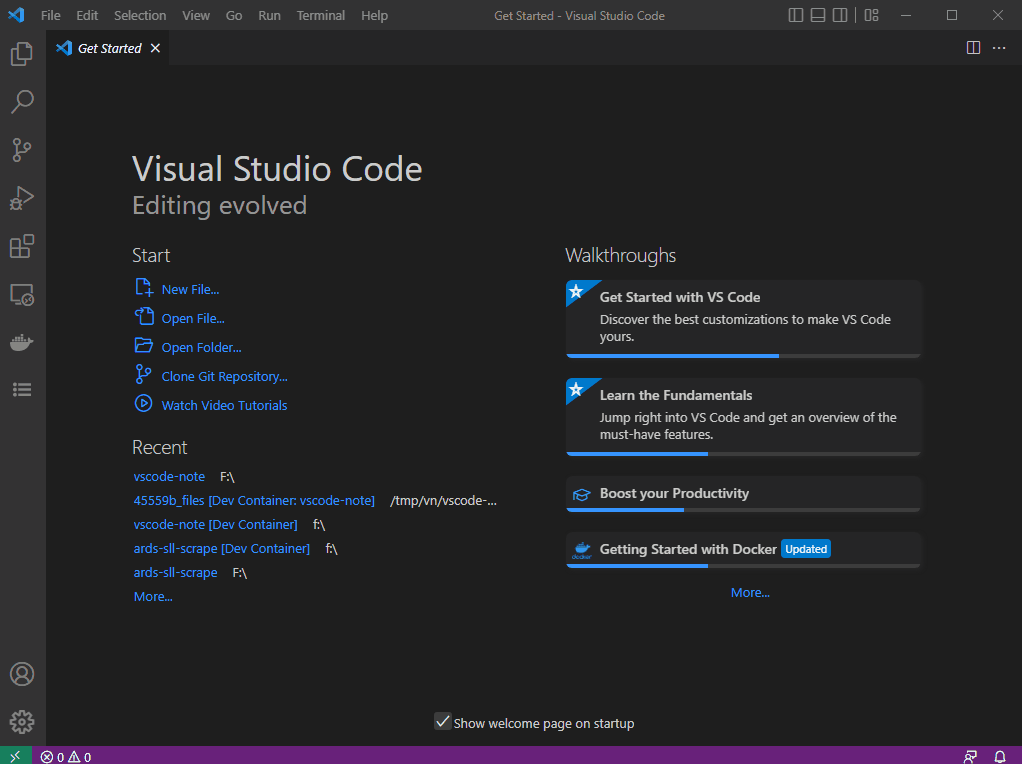Screen dimensions: 1022x764
Task: Open the Edit menu
Action: [87, 15]
